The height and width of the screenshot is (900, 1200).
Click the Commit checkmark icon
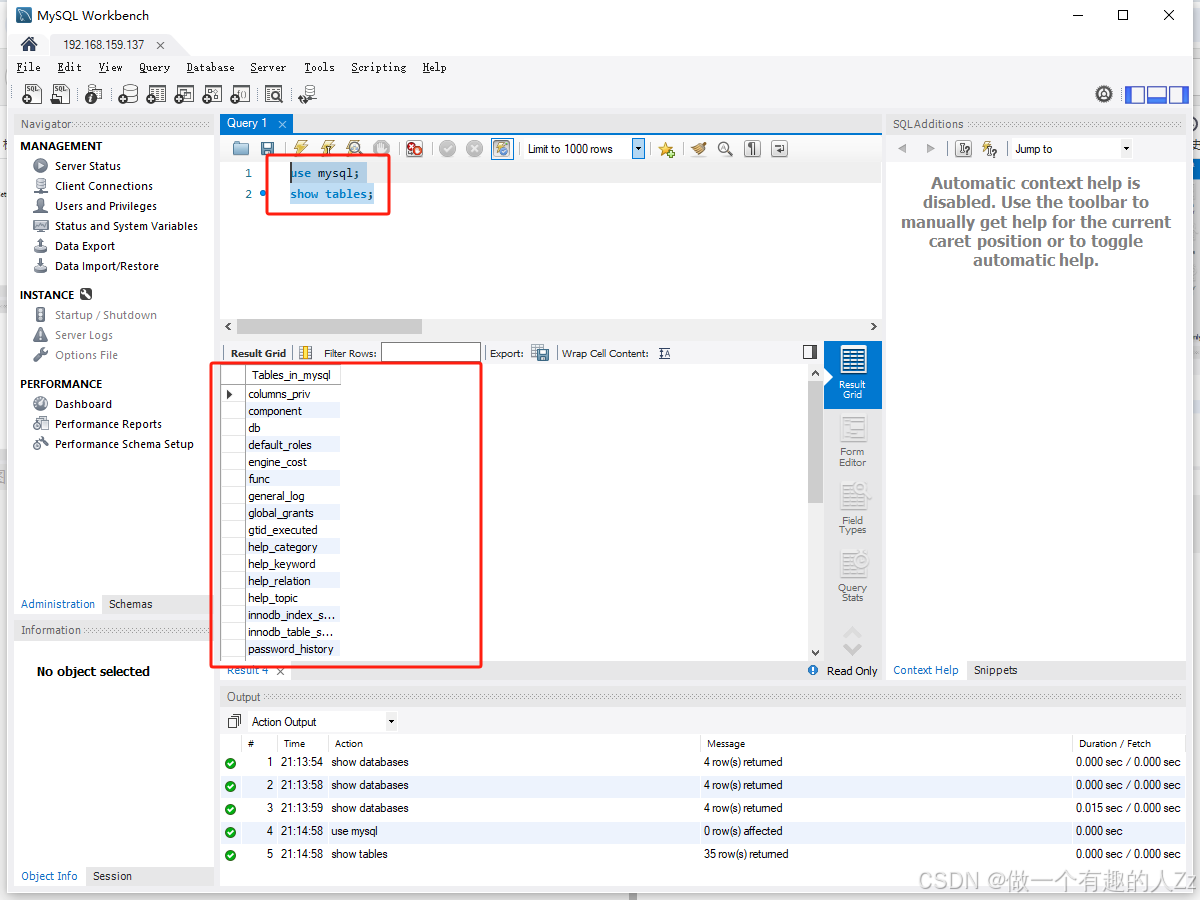(x=447, y=149)
